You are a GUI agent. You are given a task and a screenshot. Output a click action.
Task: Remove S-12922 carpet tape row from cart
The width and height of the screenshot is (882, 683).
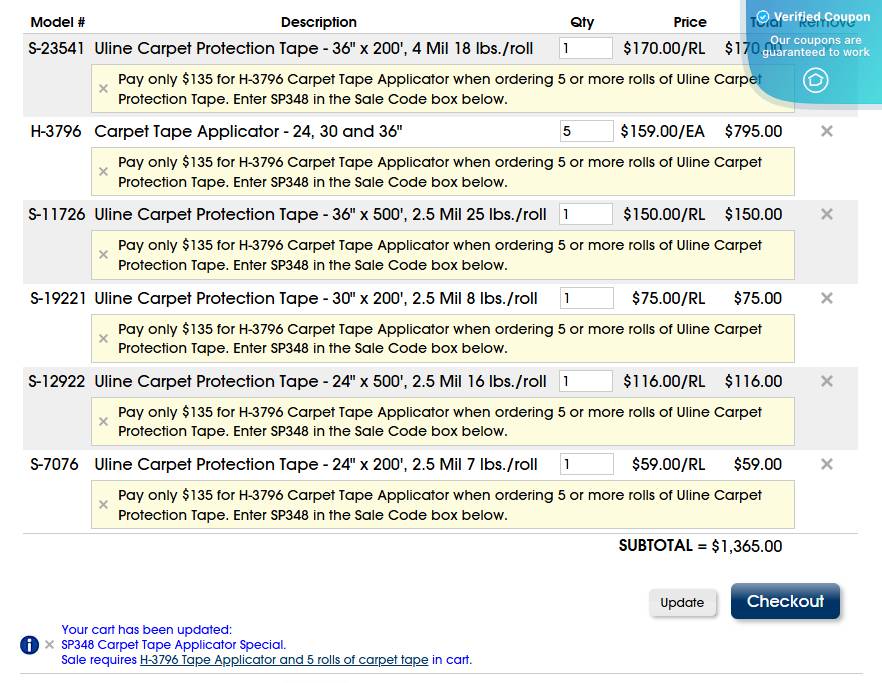pyautogui.click(x=826, y=381)
